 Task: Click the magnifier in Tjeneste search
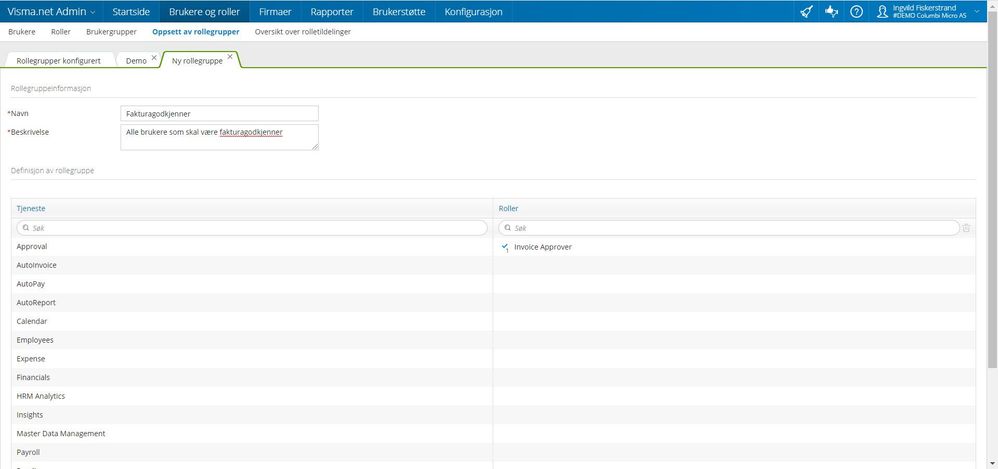point(25,228)
